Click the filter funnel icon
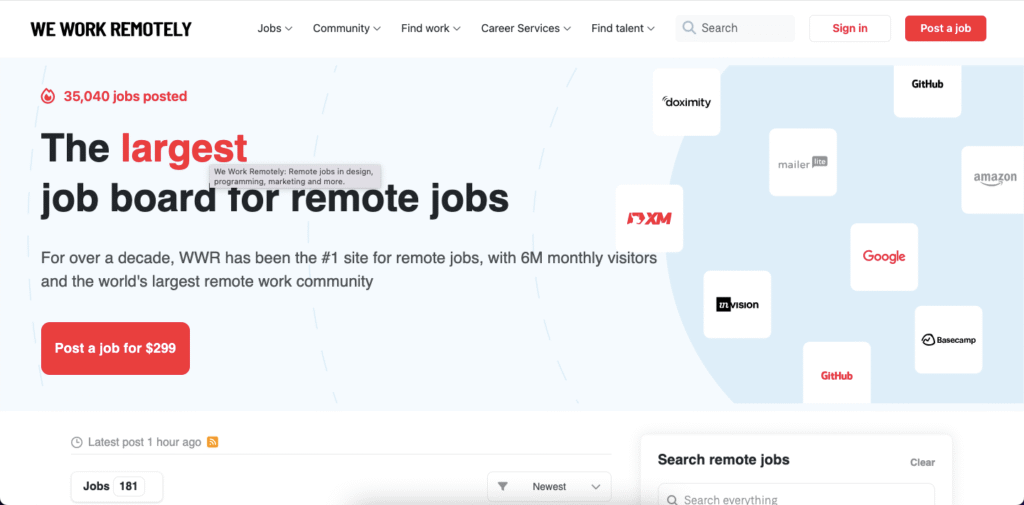Image resolution: width=1024 pixels, height=505 pixels. (x=502, y=487)
